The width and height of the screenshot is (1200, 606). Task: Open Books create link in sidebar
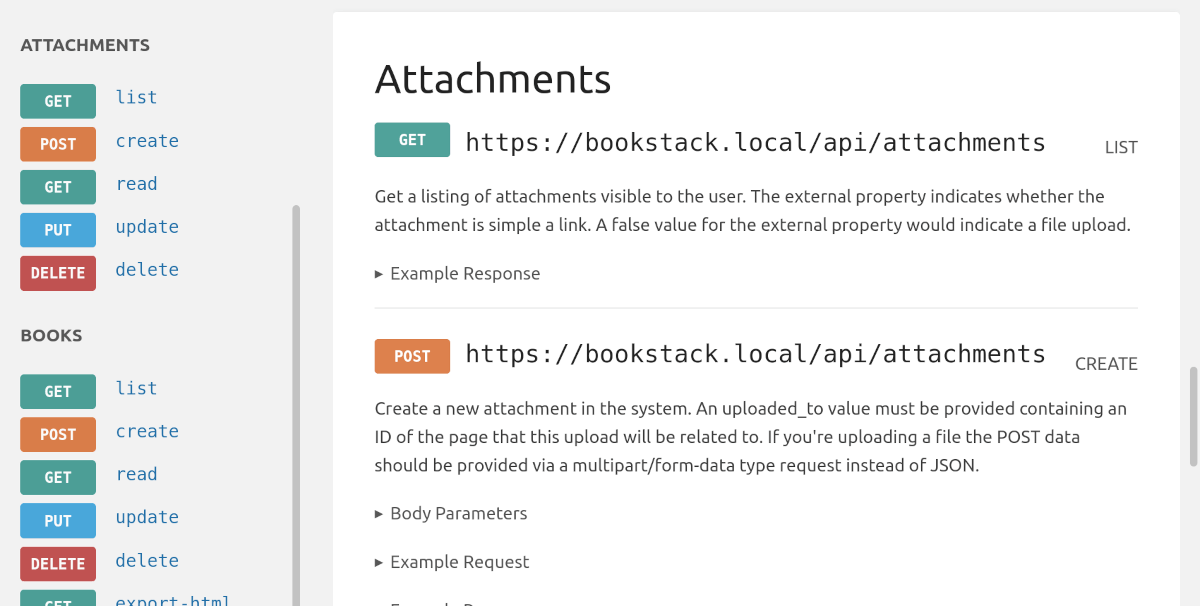pos(147,431)
